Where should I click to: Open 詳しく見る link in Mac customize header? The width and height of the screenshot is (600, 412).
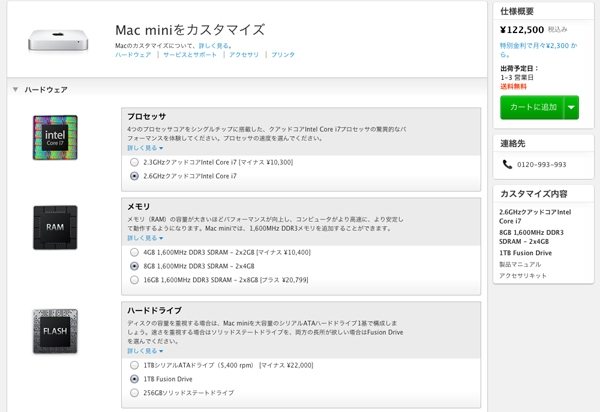pyautogui.click(x=214, y=46)
